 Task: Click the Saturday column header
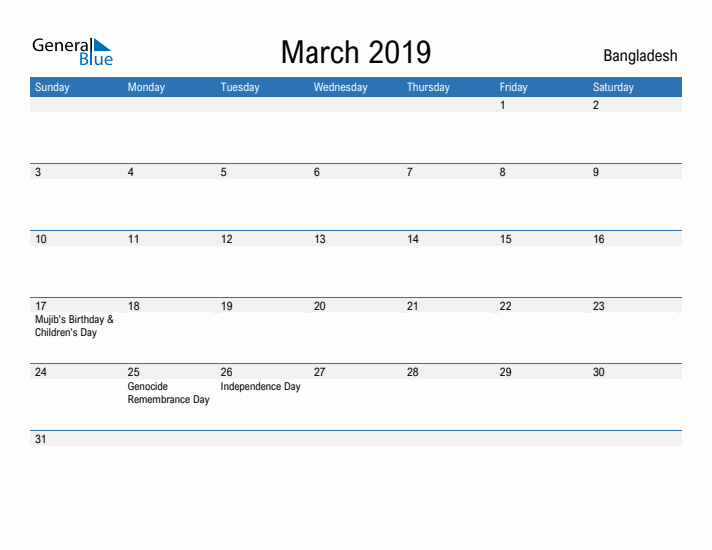(613, 87)
